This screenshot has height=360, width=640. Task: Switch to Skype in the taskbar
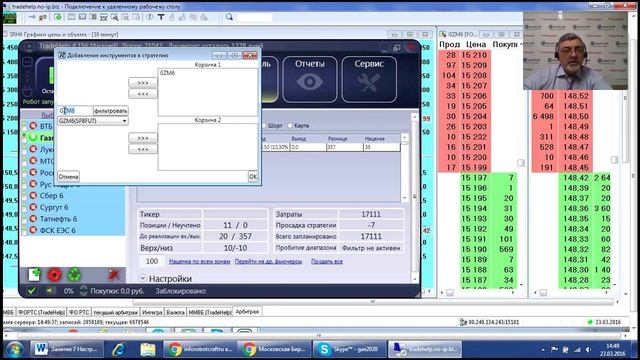349,349
